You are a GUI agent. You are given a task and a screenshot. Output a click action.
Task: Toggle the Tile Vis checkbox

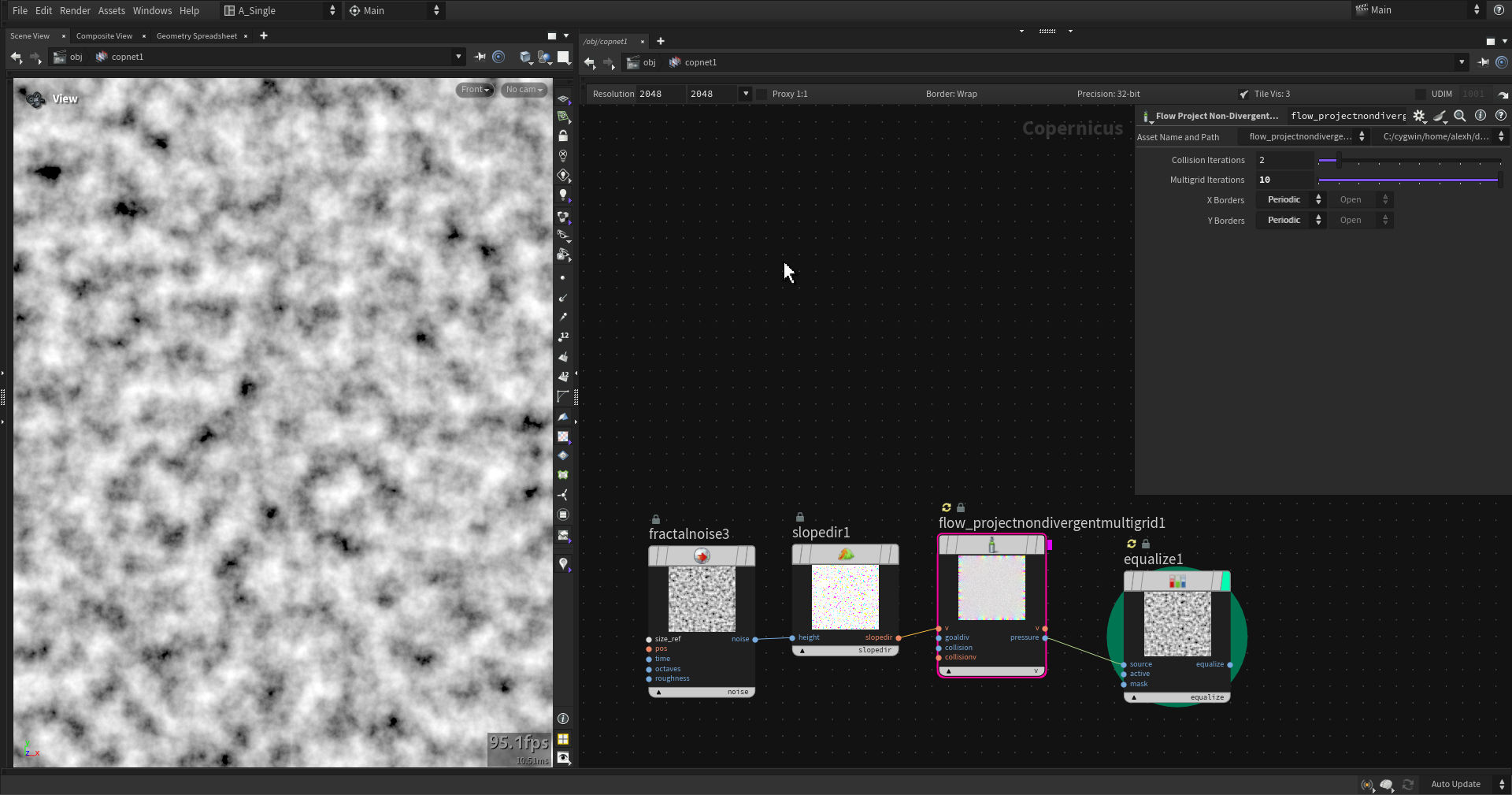(x=1243, y=94)
